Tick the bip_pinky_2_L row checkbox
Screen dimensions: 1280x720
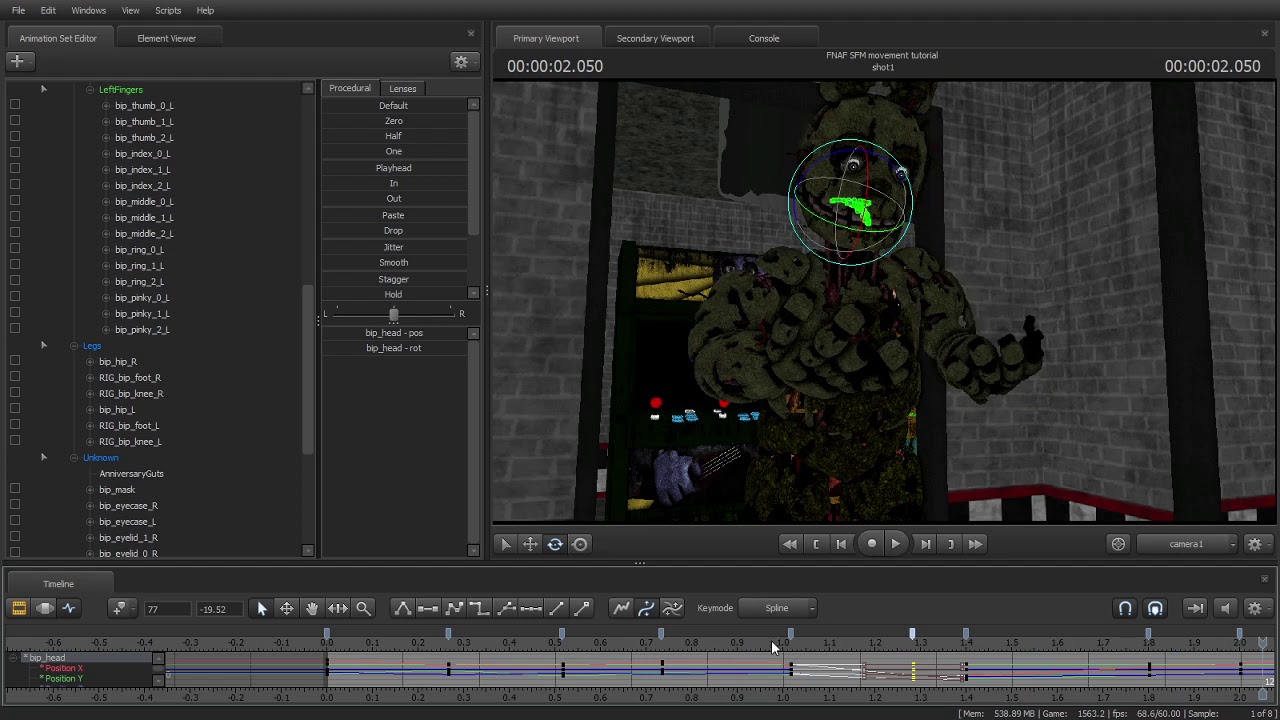(x=15, y=329)
